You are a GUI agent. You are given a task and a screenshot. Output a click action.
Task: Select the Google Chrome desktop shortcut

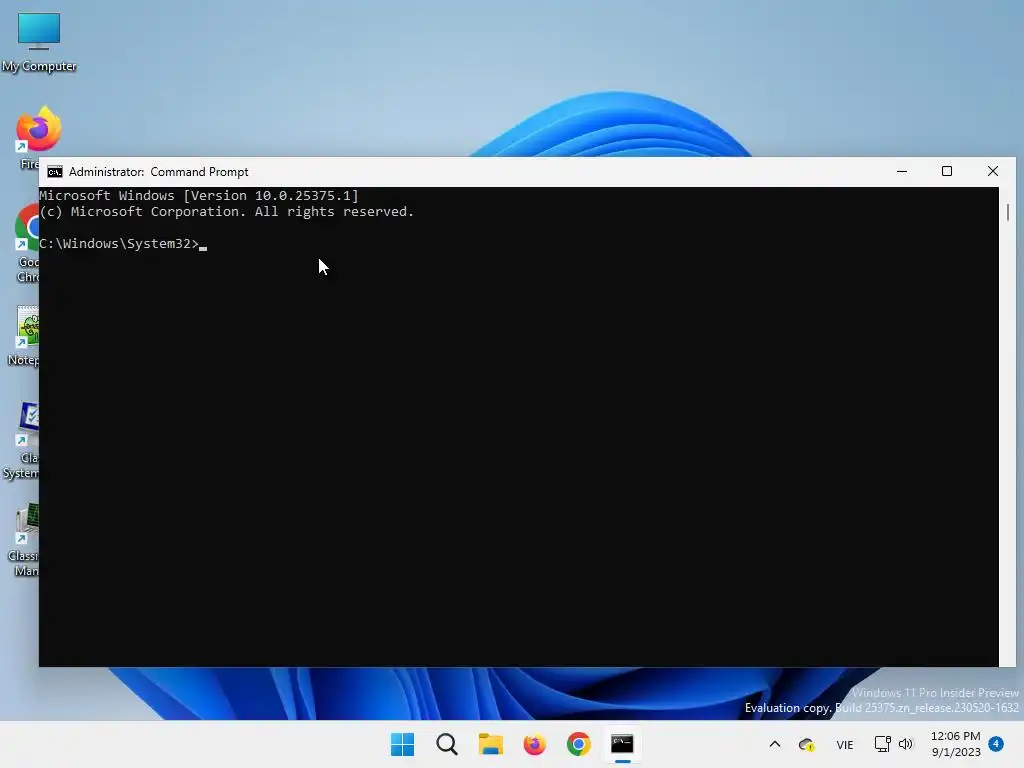click(x=26, y=243)
